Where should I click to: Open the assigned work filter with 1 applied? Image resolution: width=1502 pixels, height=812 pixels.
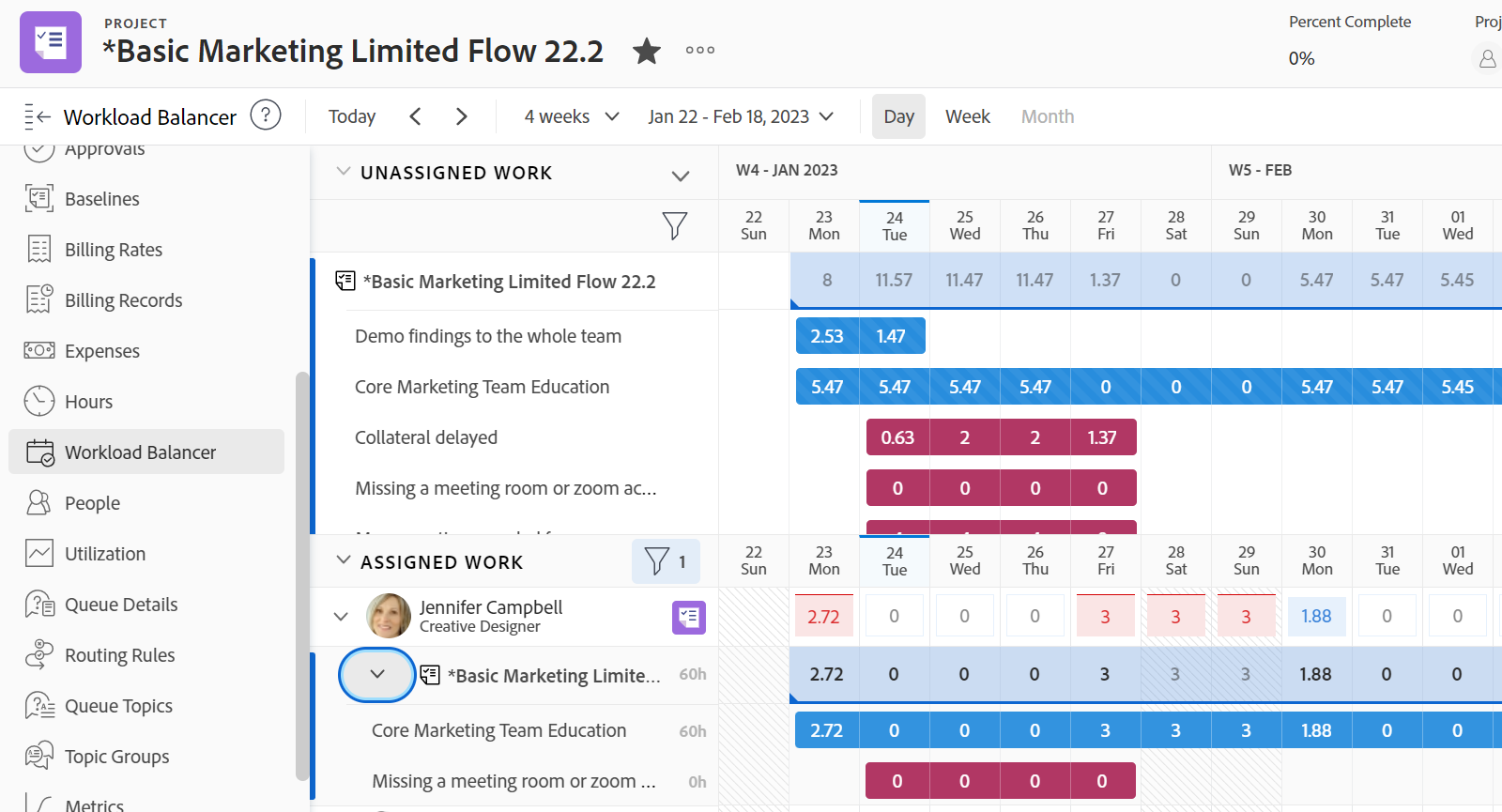click(x=666, y=561)
